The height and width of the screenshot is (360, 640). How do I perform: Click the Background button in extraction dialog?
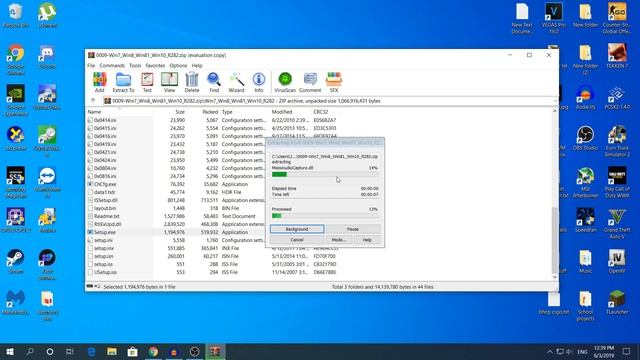point(297,229)
